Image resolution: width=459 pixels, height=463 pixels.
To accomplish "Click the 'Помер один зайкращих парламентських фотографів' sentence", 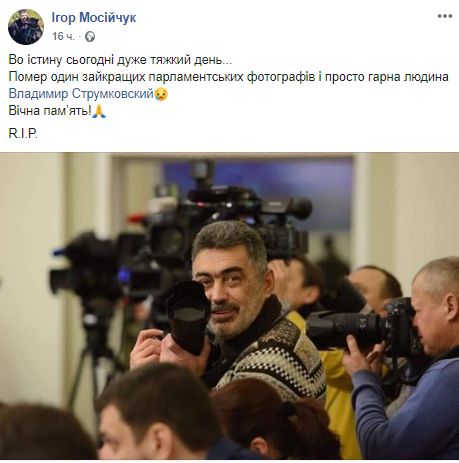I will tap(162, 77).
